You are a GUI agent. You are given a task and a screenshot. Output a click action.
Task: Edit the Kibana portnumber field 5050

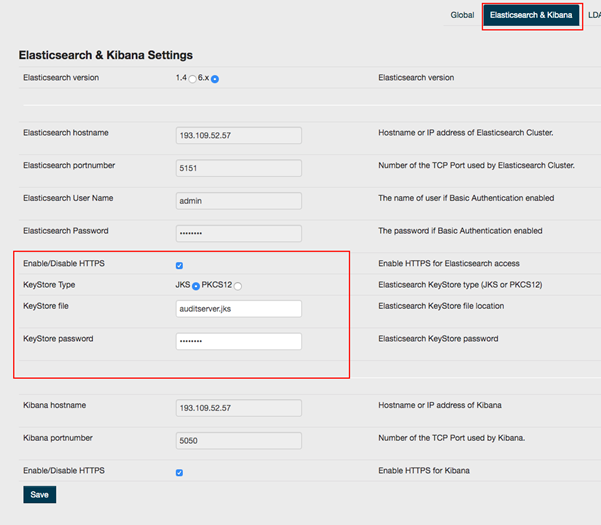[x=238, y=440]
